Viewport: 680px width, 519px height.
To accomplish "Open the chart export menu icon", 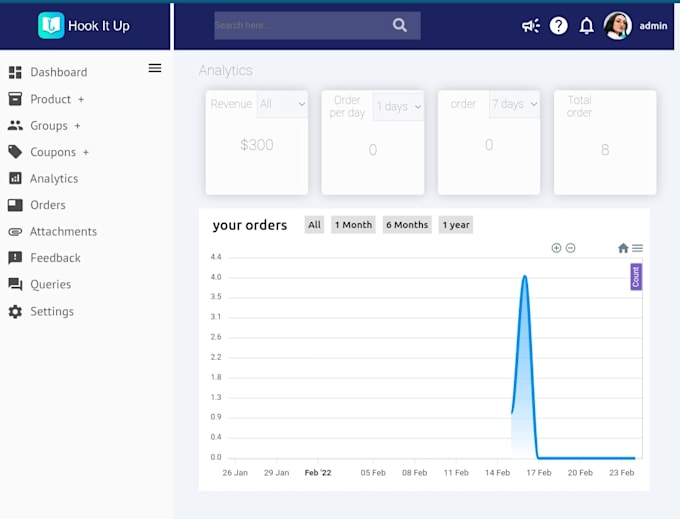I will pyautogui.click(x=637, y=248).
